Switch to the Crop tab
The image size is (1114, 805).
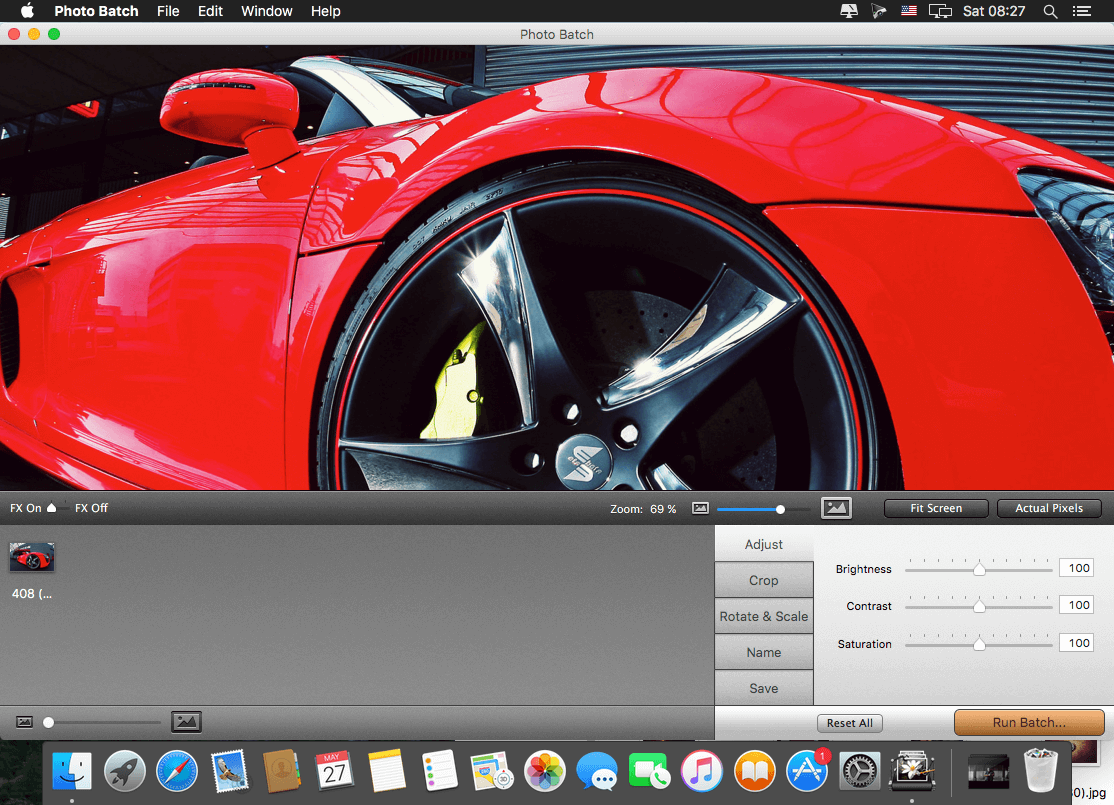pyautogui.click(x=764, y=580)
